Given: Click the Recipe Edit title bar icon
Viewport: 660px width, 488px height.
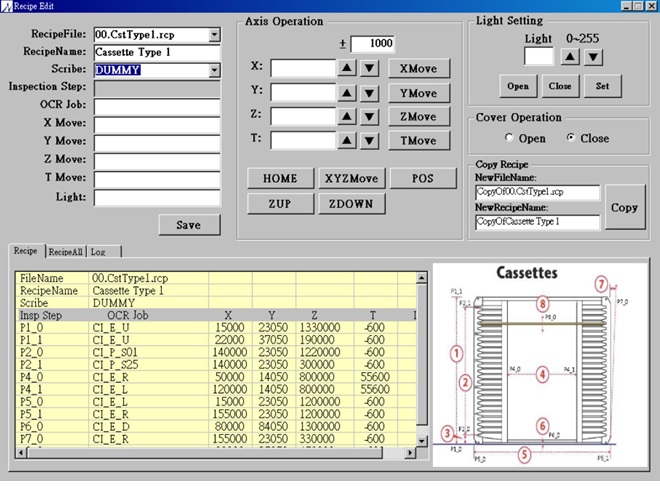Looking at the screenshot, I should click(x=8, y=6).
